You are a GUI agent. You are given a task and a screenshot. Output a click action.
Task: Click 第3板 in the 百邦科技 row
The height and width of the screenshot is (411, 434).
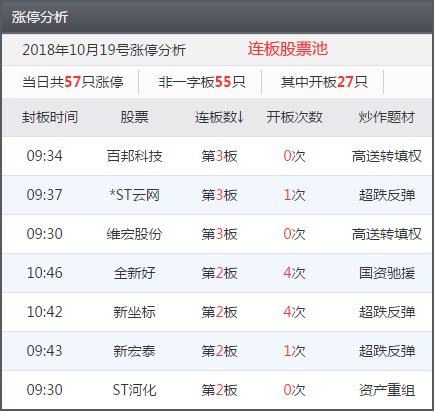tap(219, 156)
